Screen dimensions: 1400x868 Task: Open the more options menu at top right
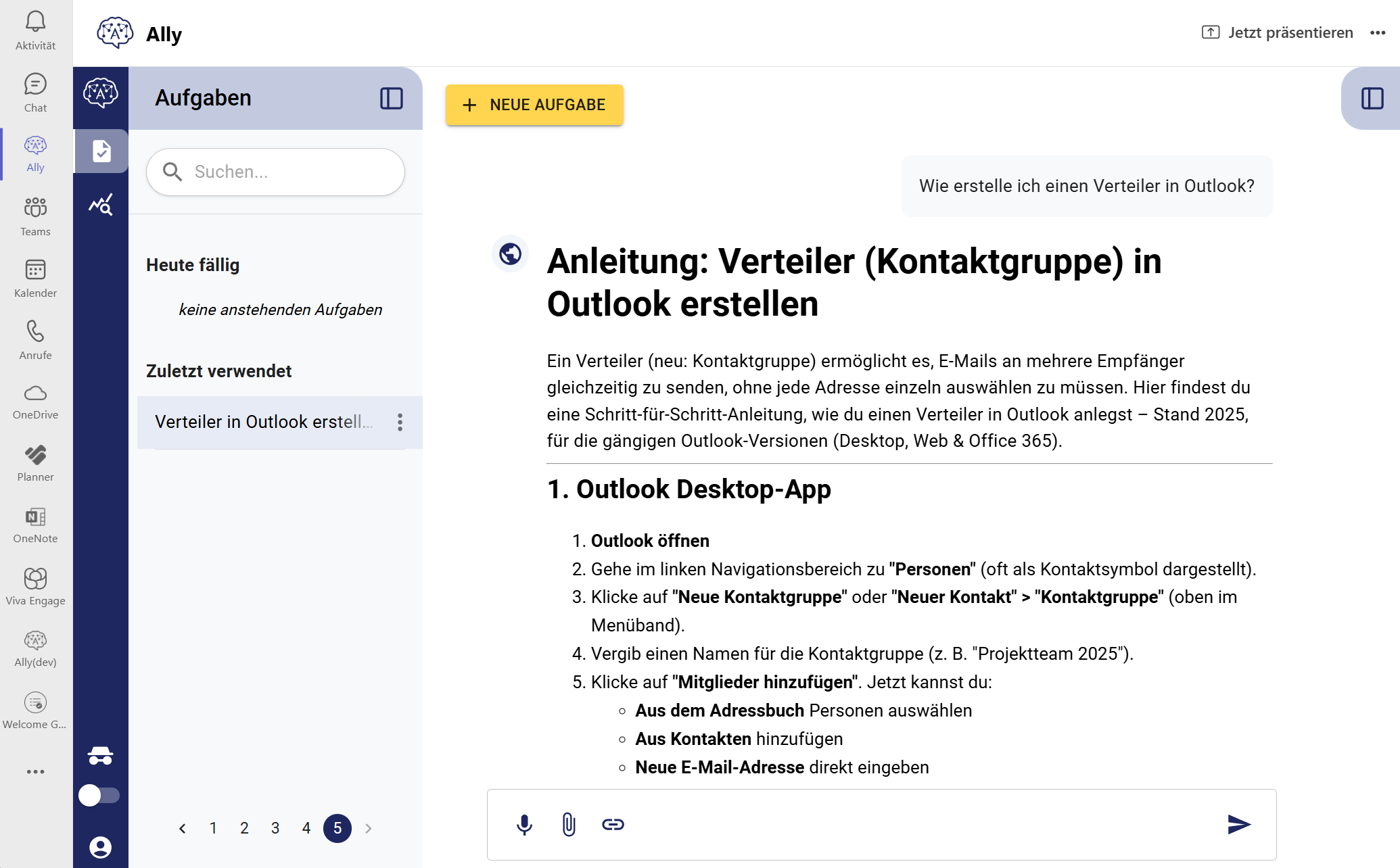coord(1378,32)
